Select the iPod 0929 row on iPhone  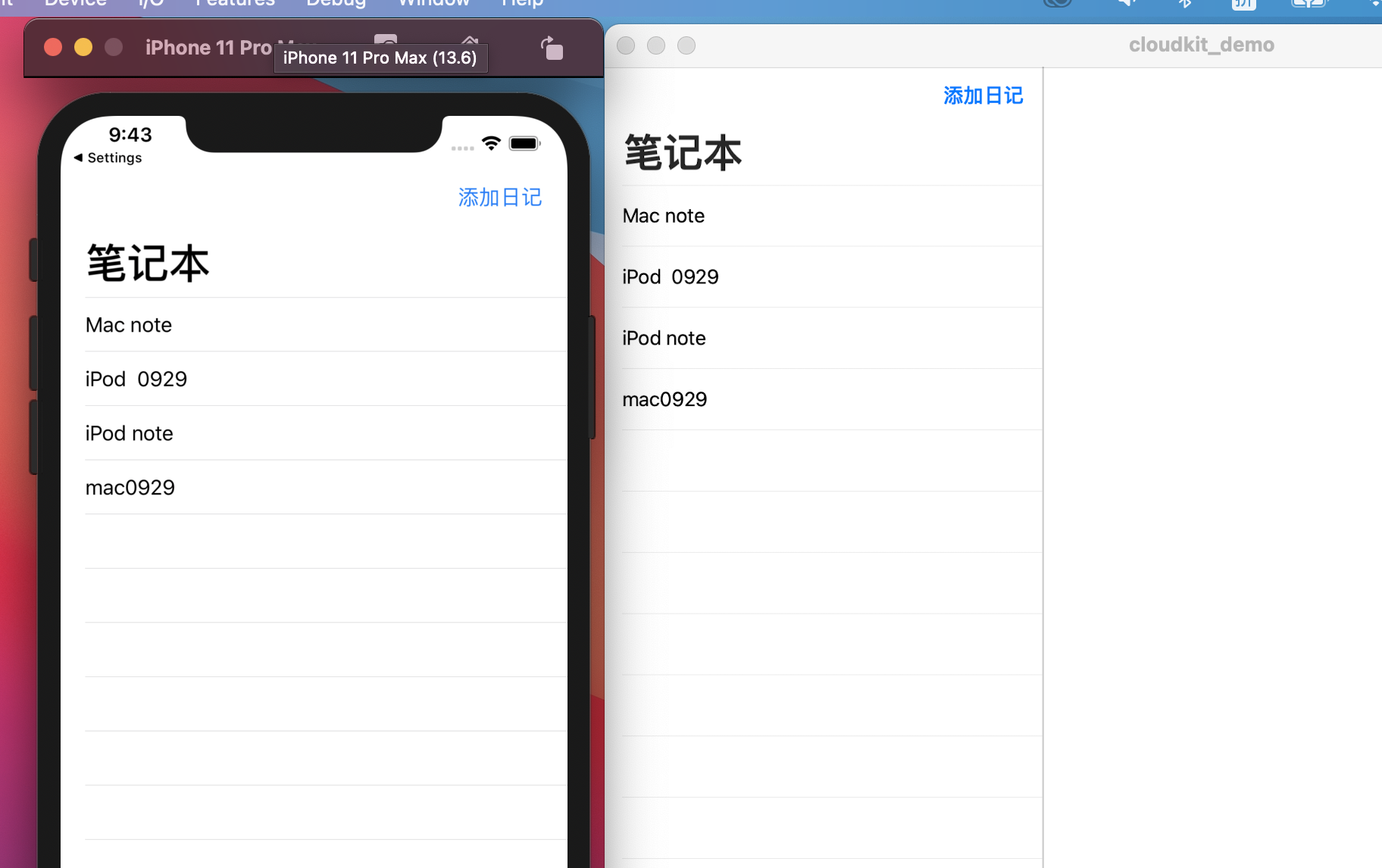(x=326, y=379)
